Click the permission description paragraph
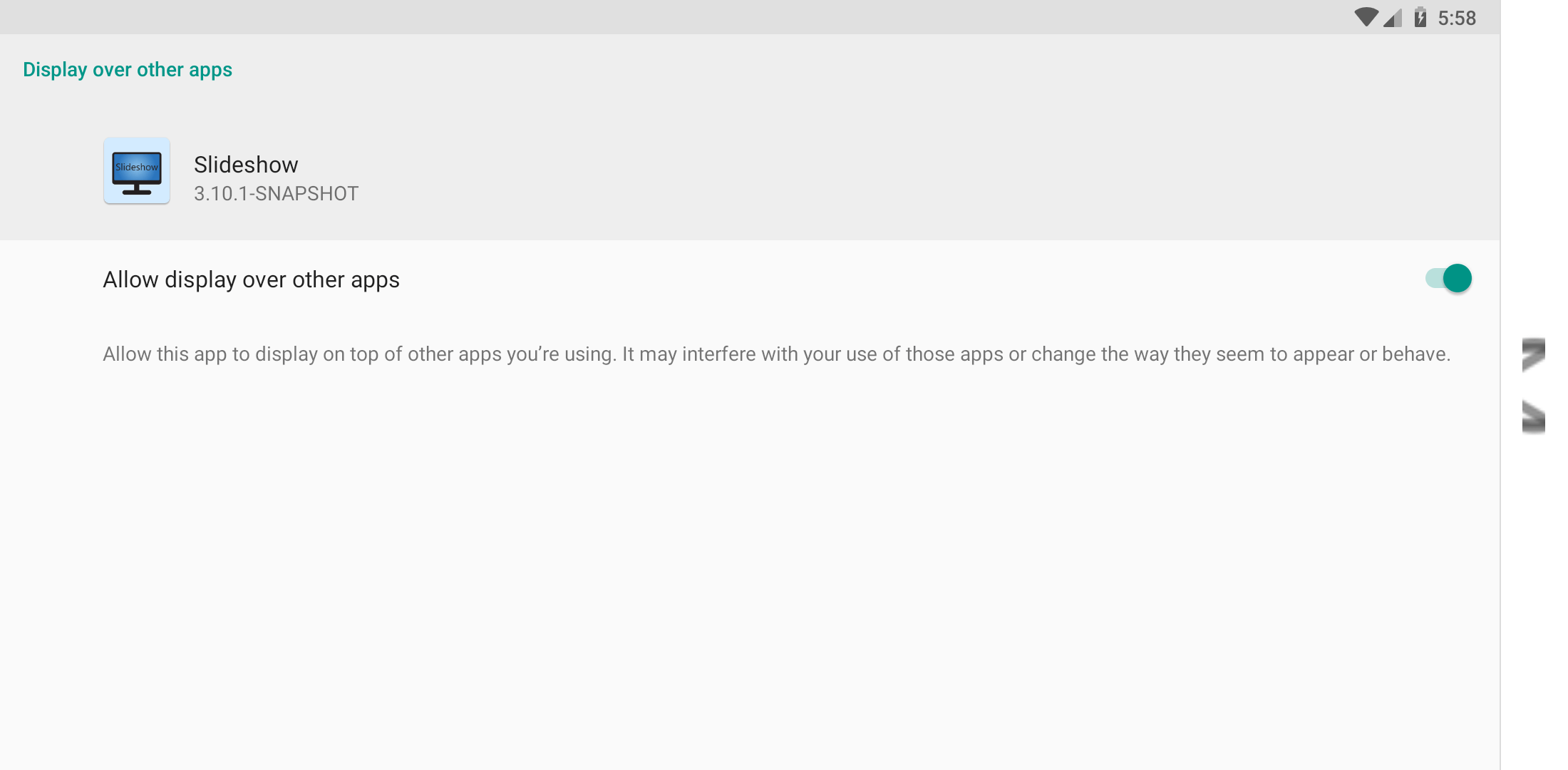 (777, 353)
